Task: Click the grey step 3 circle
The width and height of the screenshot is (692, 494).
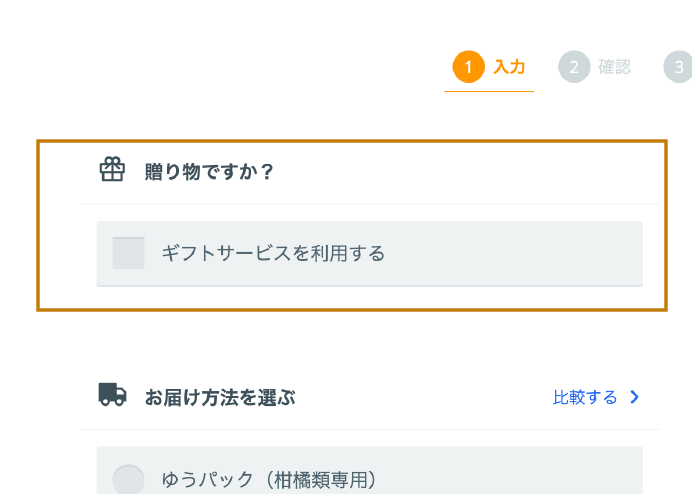Action: pyautogui.click(x=678, y=67)
